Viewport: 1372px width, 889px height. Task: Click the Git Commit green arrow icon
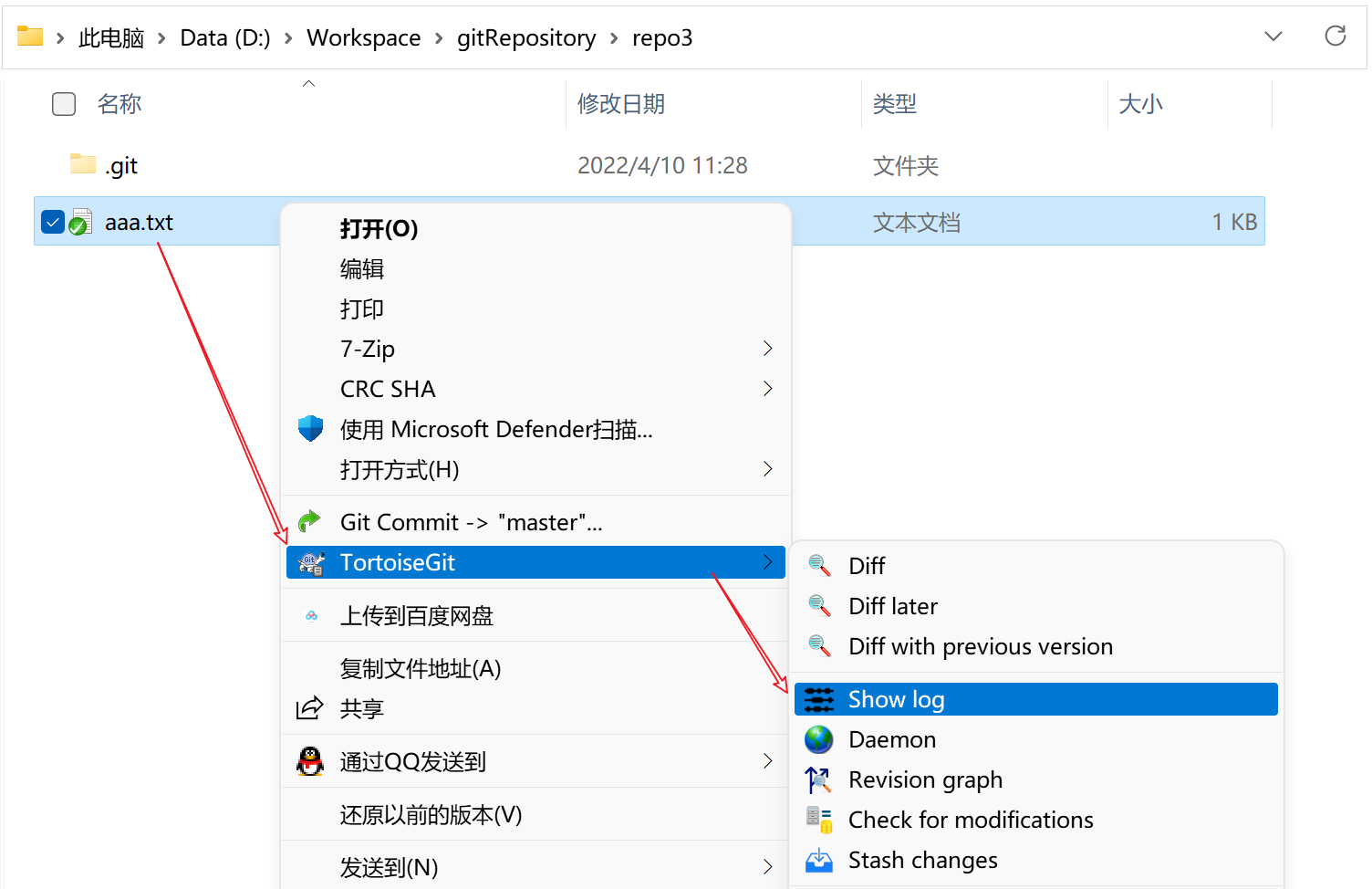coord(311,522)
